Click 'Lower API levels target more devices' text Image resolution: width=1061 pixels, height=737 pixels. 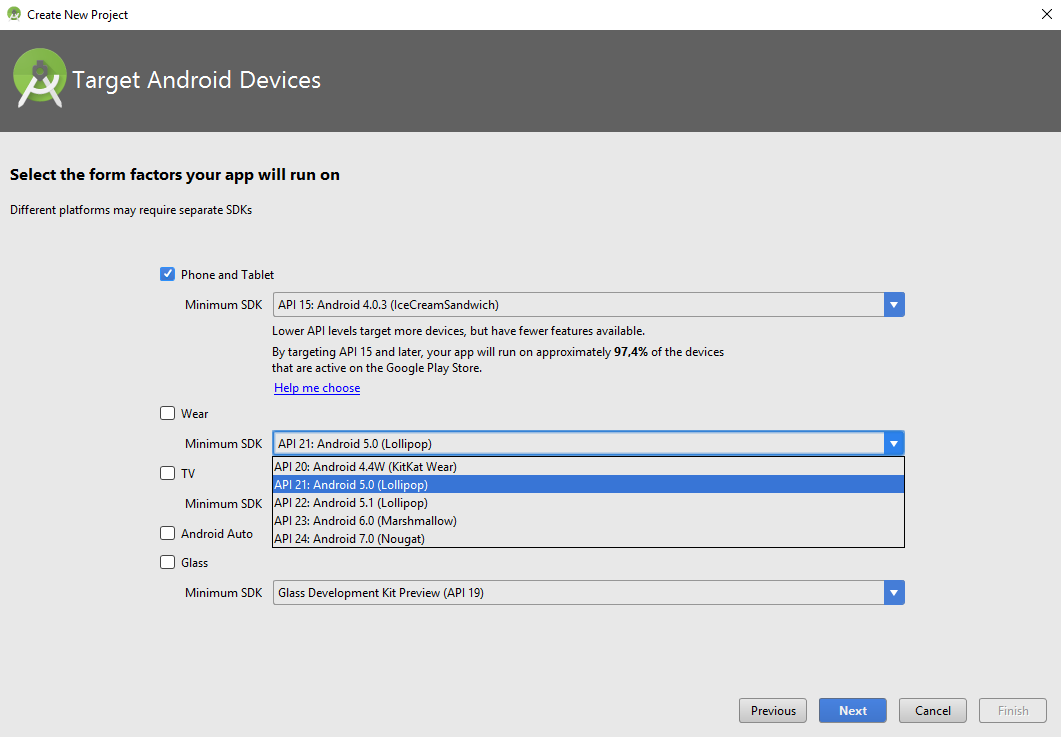pos(458,331)
